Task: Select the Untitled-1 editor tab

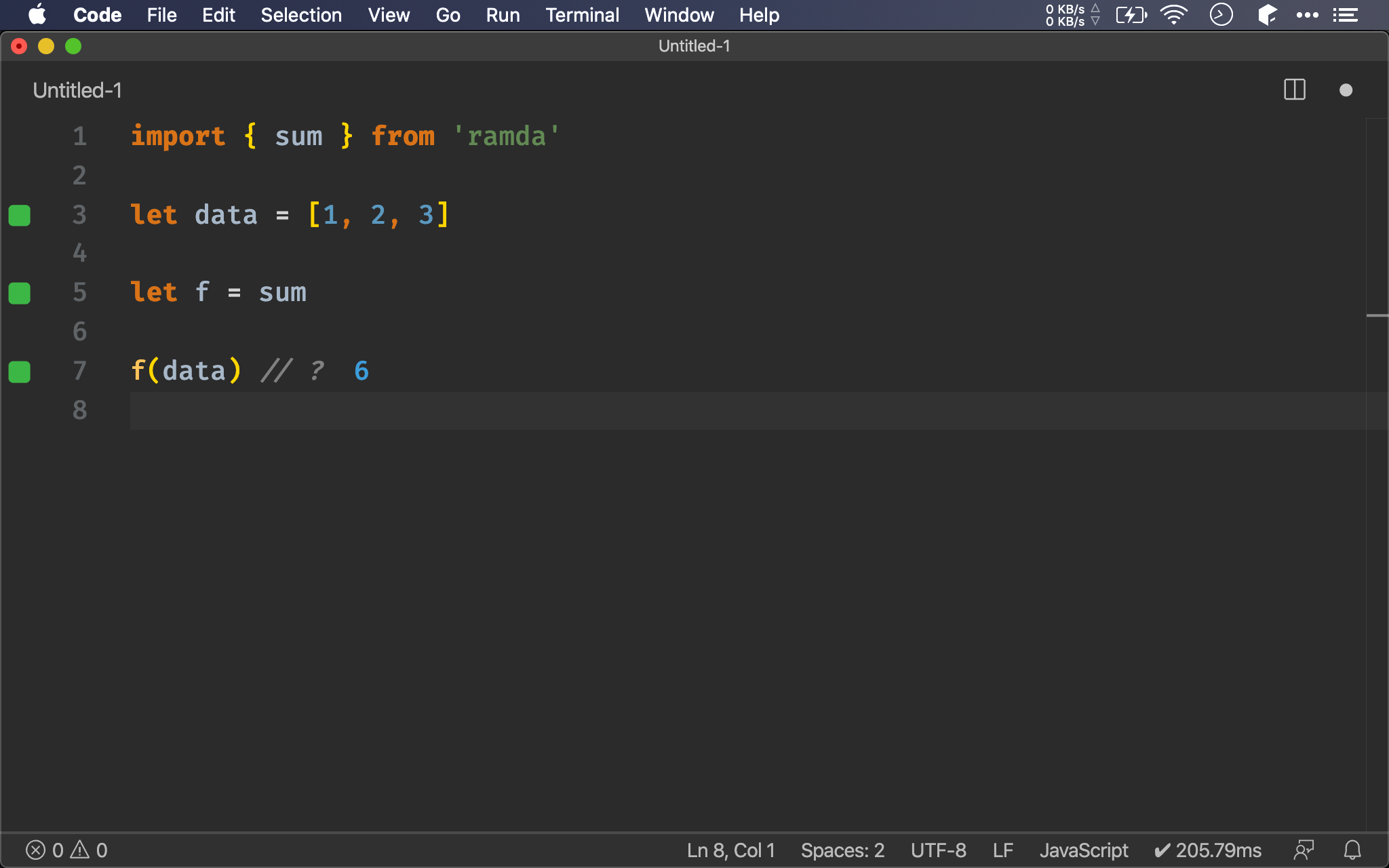Action: [77, 90]
